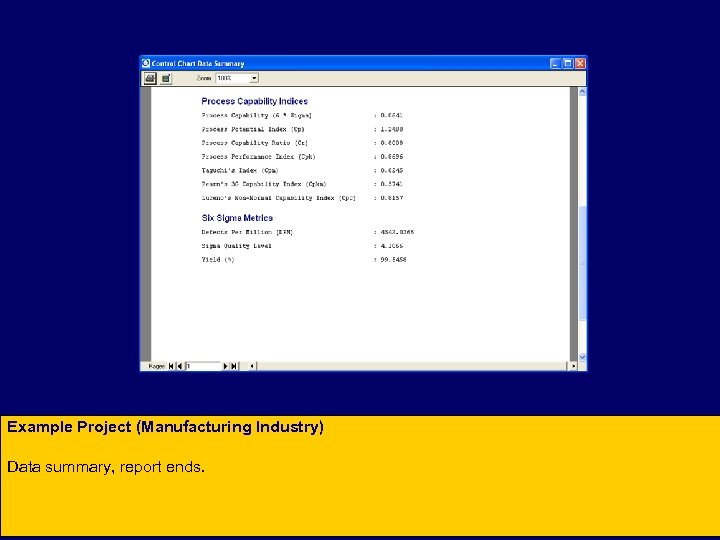Image resolution: width=720 pixels, height=540 pixels.
Task: Click the Six Sigma Metrics heading
Action: pyautogui.click(x=237, y=218)
